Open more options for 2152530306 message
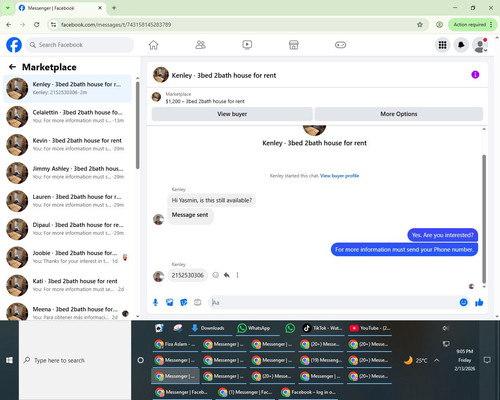The width and height of the screenshot is (500, 400). (x=237, y=275)
